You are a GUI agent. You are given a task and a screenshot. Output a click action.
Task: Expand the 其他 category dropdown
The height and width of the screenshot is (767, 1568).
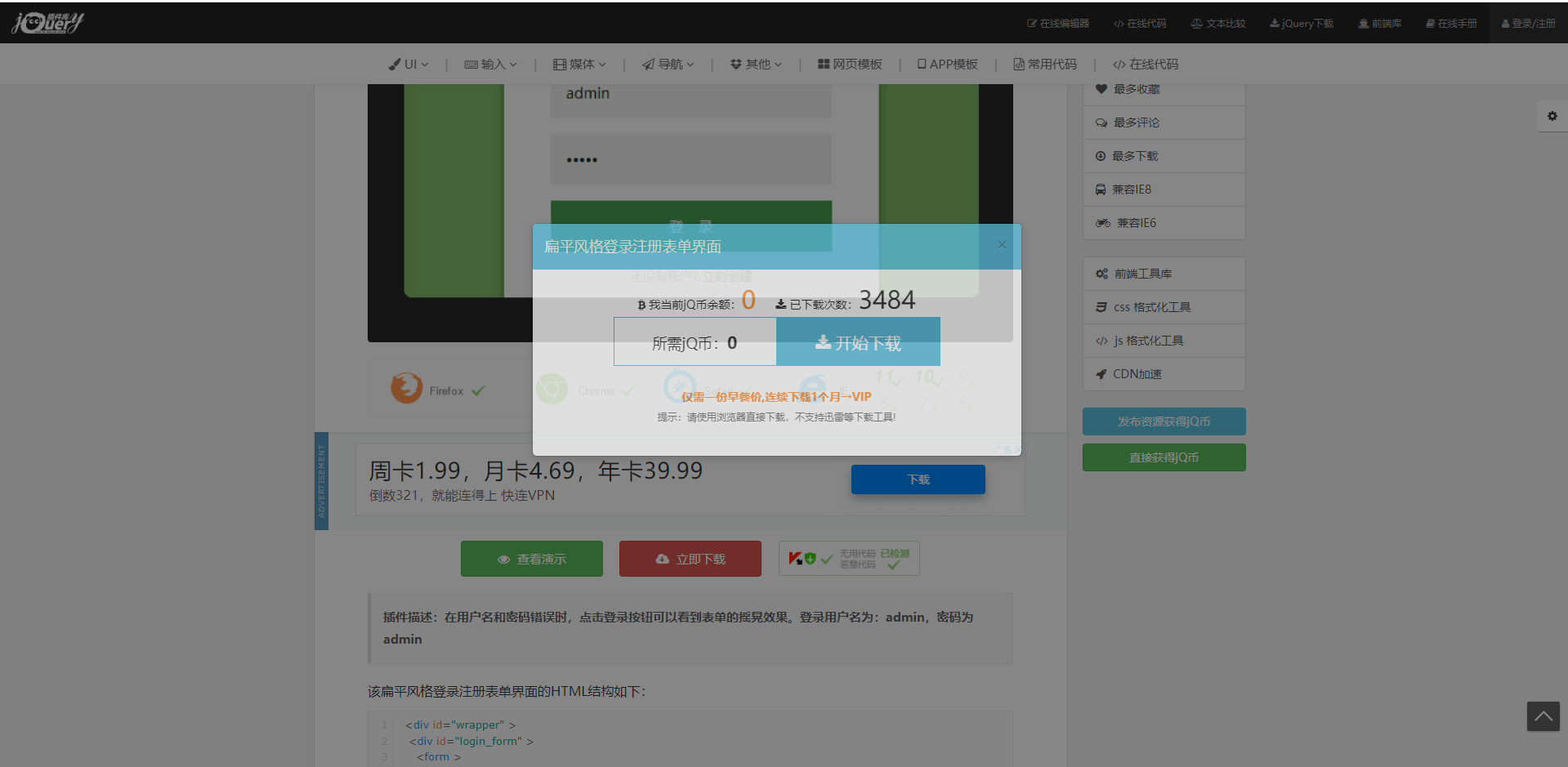click(757, 65)
